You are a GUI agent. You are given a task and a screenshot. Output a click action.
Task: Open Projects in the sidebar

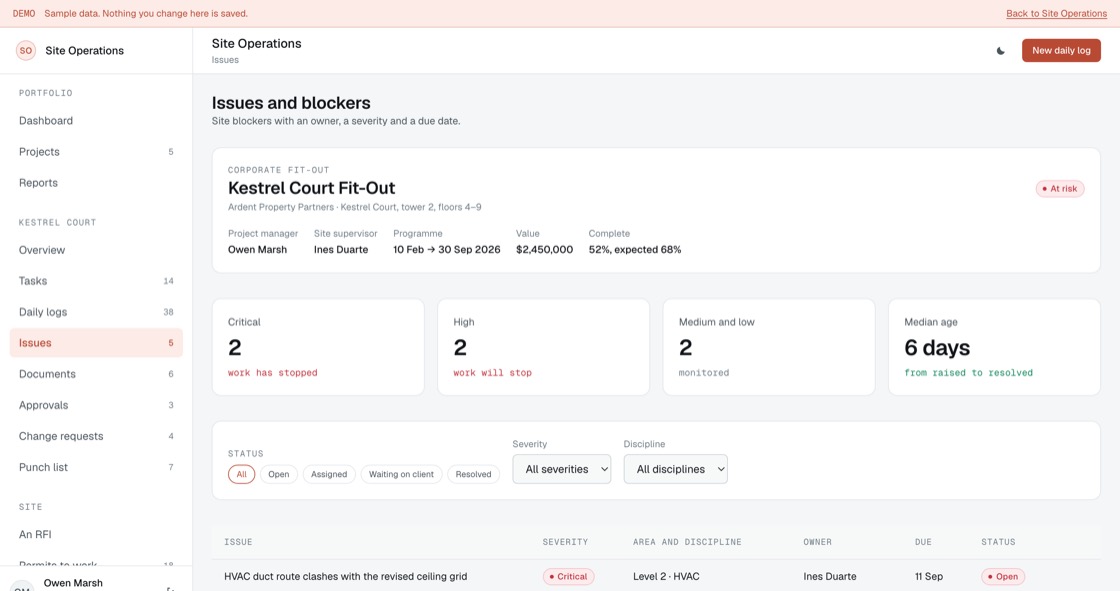pyautogui.click(x=96, y=152)
